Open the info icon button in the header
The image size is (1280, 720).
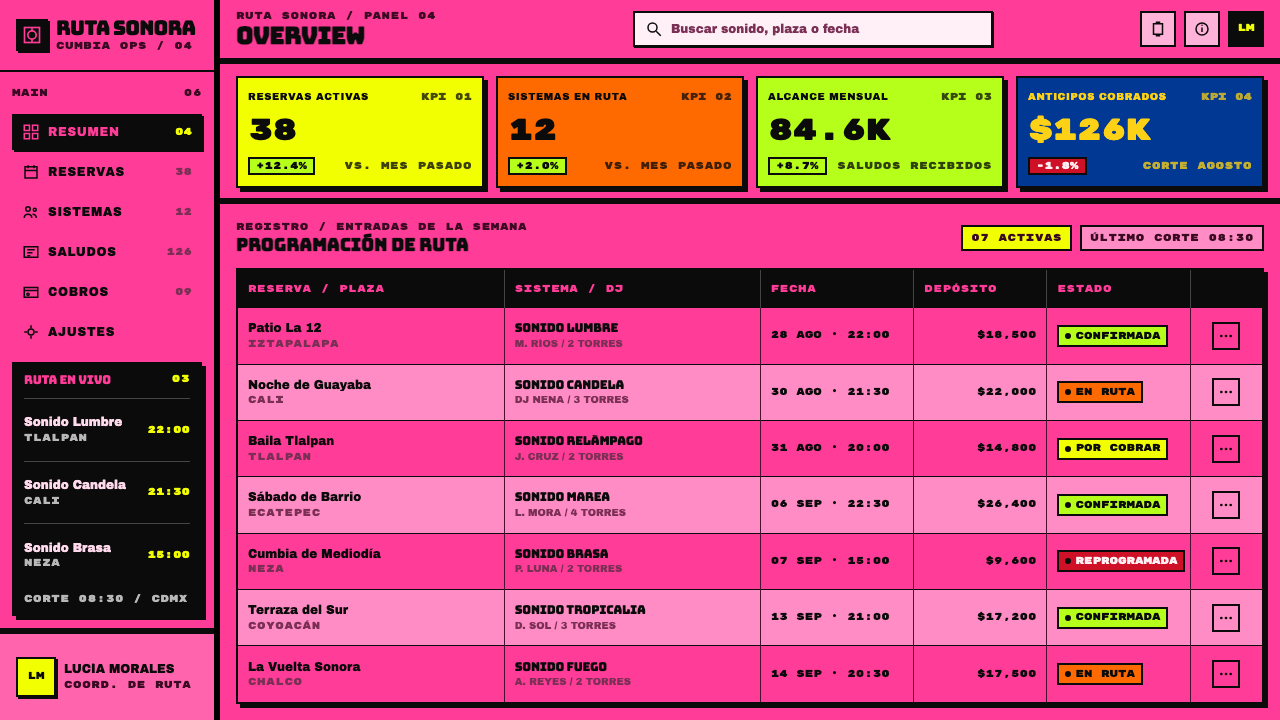click(x=1202, y=29)
